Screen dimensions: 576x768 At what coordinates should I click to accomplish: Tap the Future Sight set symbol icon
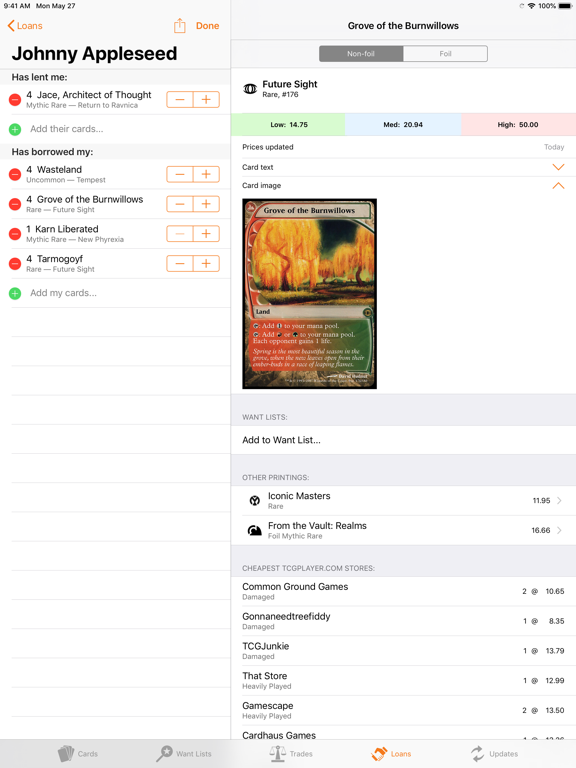(x=250, y=89)
